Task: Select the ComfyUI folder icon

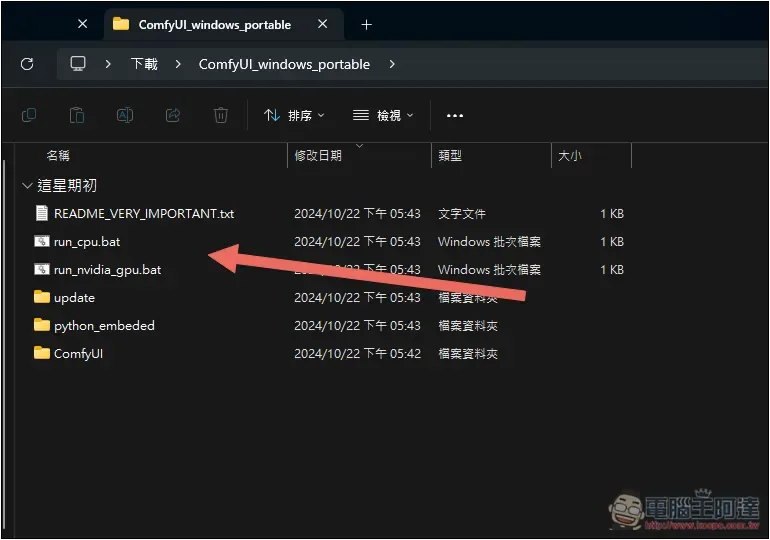Action: [x=42, y=352]
